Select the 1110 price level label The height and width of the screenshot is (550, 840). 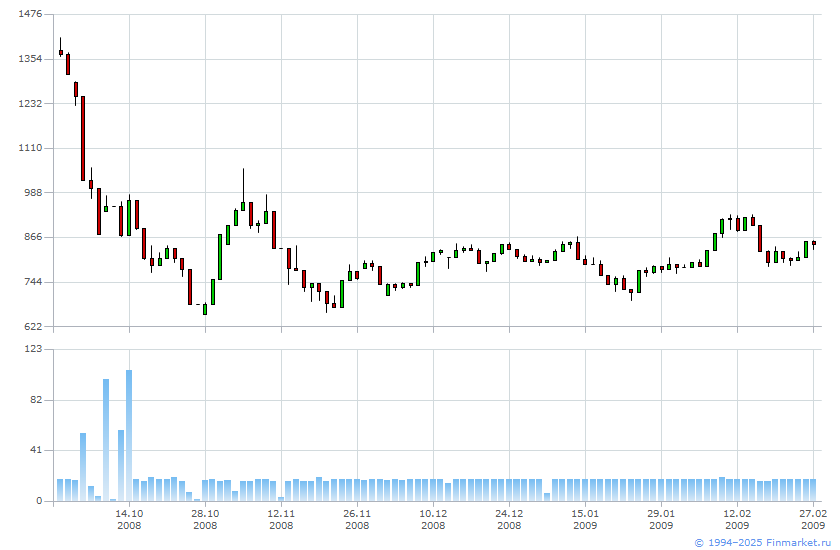coord(30,148)
